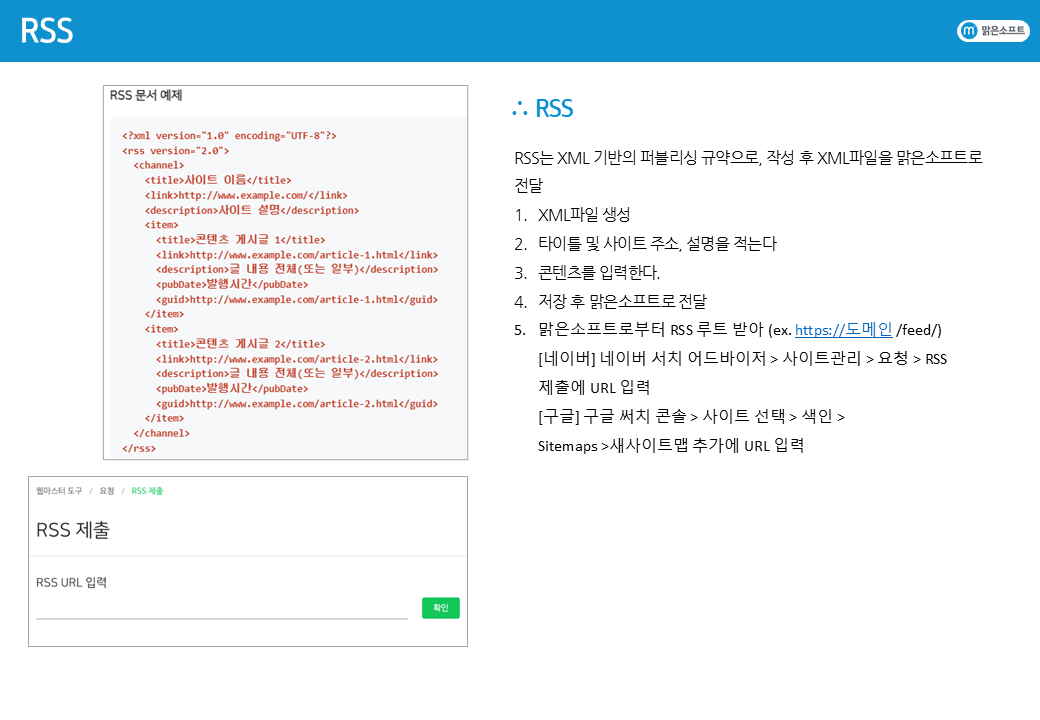Click the 맑은소프트 logo badge
This screenshot has height=720, width=1040.
992,31
